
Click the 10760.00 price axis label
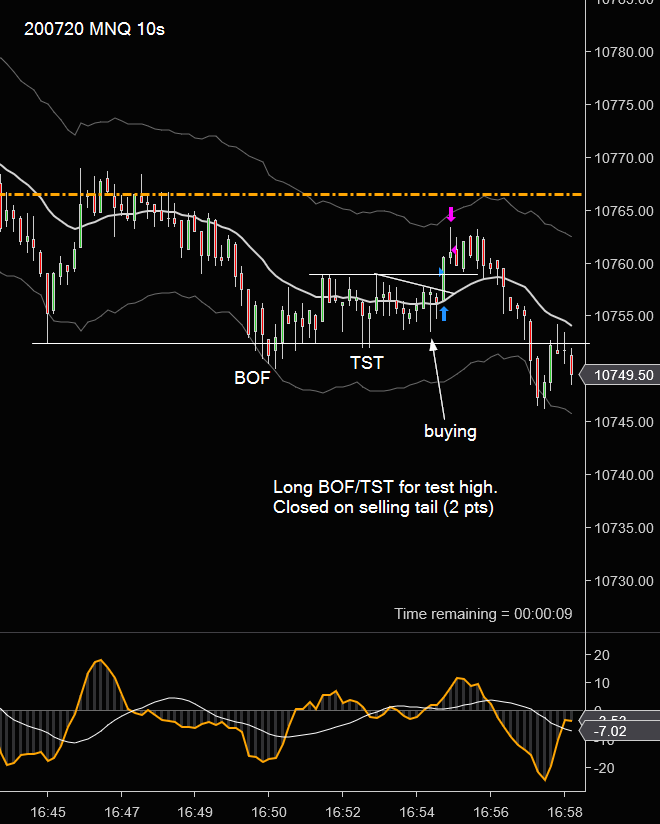[x=623, y=264]
